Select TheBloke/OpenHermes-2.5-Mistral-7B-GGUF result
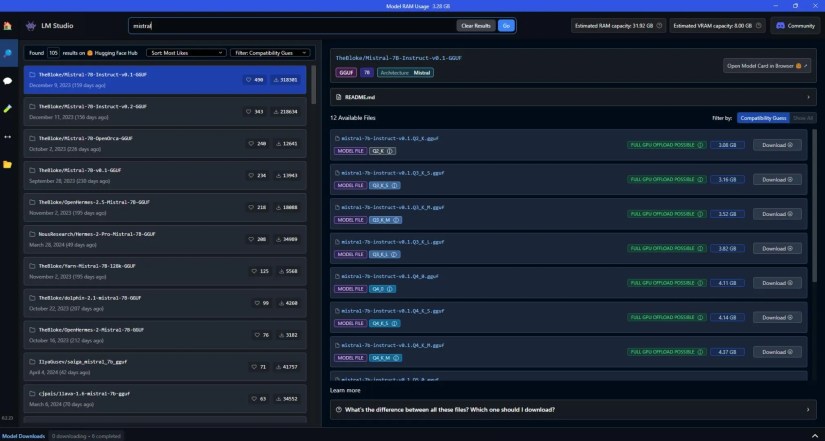The width and height of the screenshot is (825, 441). click(165, 207)
